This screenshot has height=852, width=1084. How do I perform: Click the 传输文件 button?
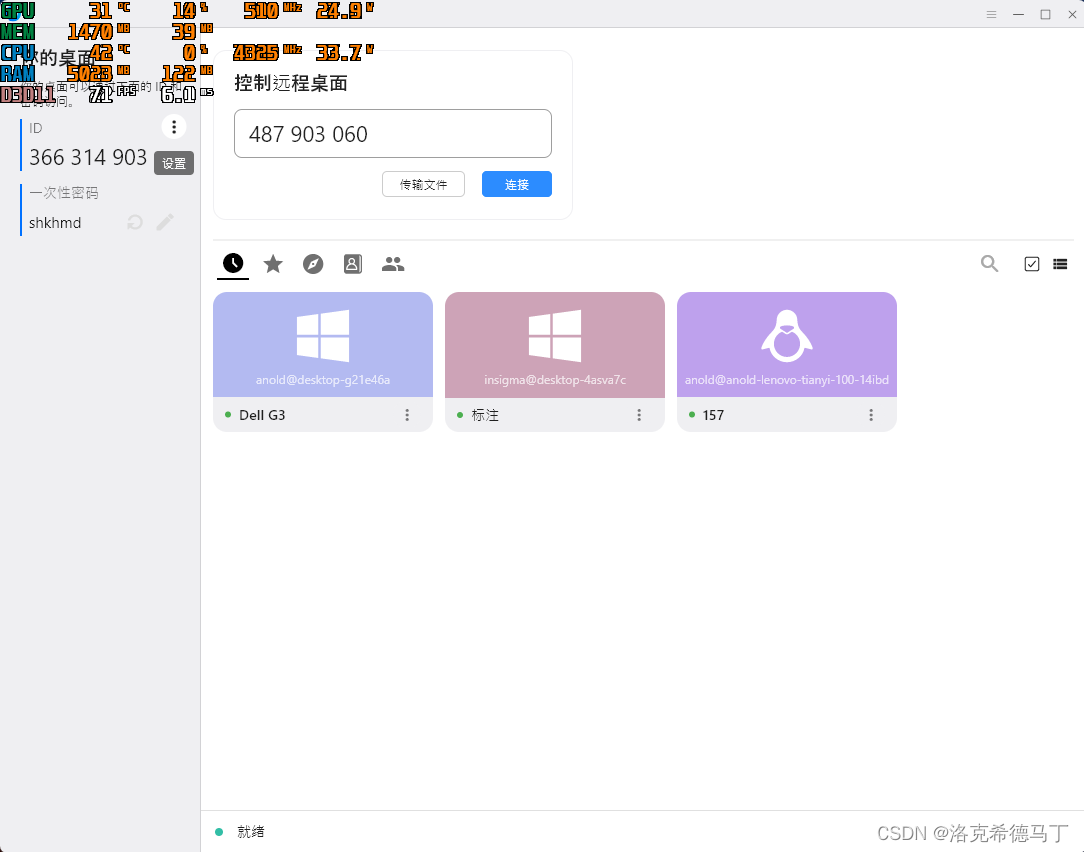423,184
